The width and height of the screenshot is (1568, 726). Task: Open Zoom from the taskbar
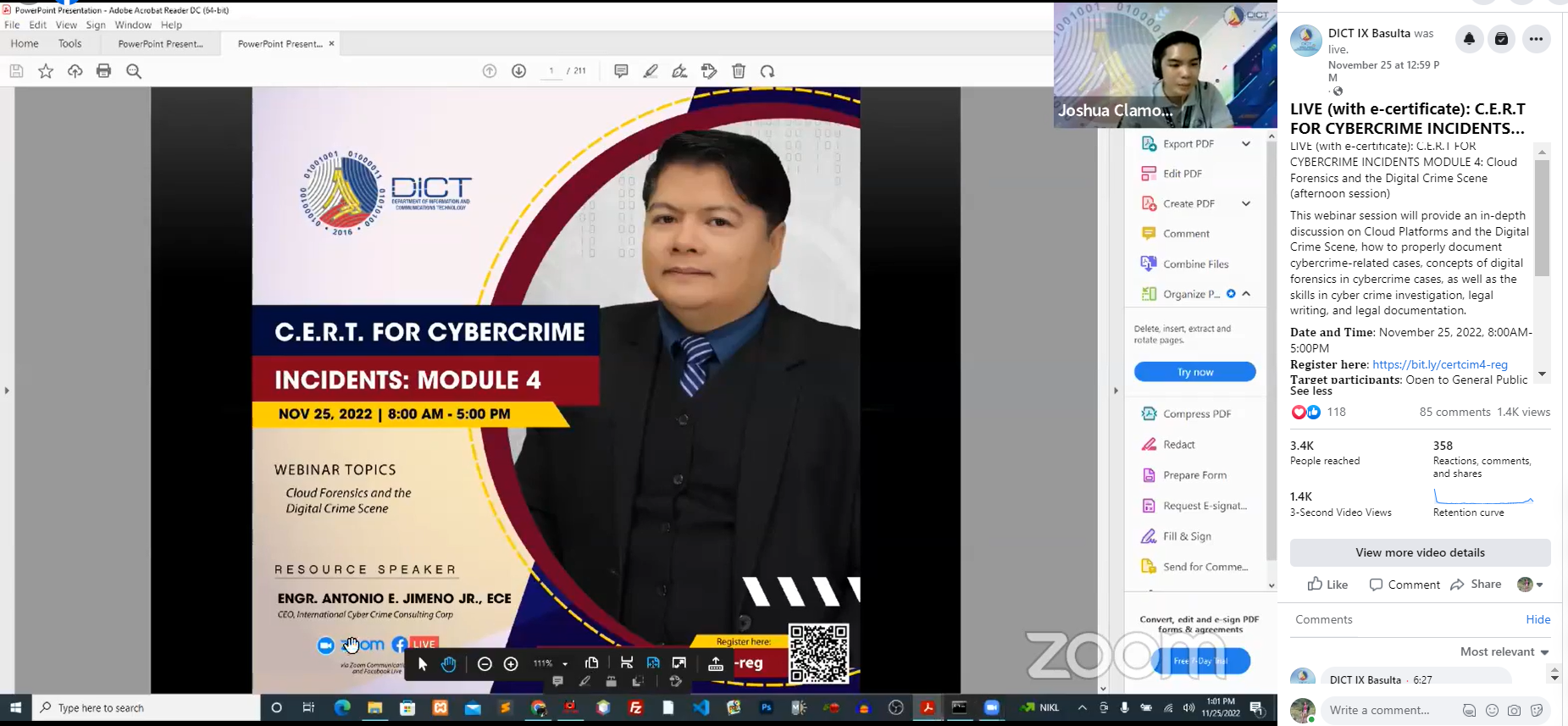[992, 707]
